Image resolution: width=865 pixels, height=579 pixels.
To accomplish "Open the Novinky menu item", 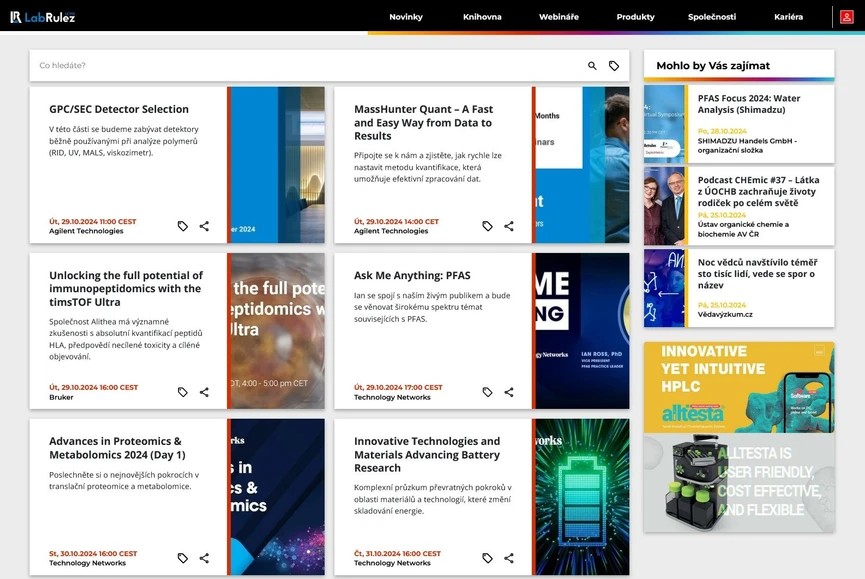I will coord(405,17).
